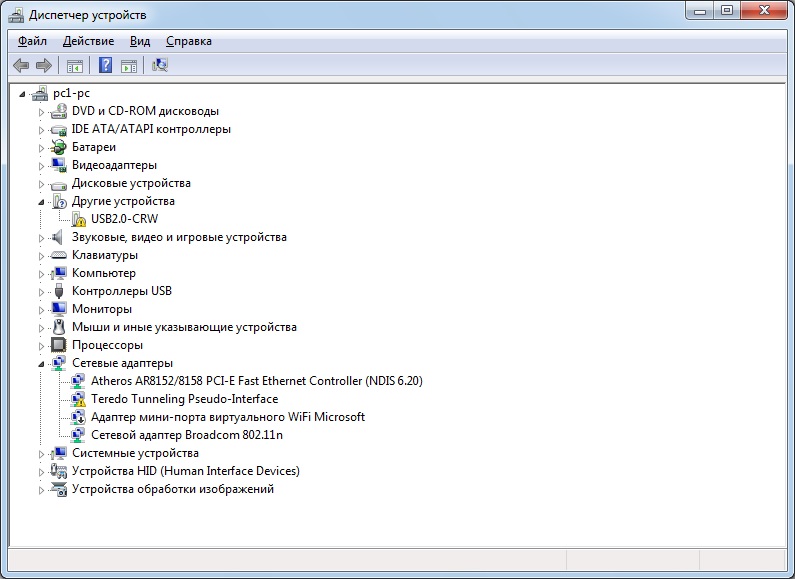Click the Устройства HID category icon
The height and width of the screenshot is (579, 795).
tap(59, 471)
